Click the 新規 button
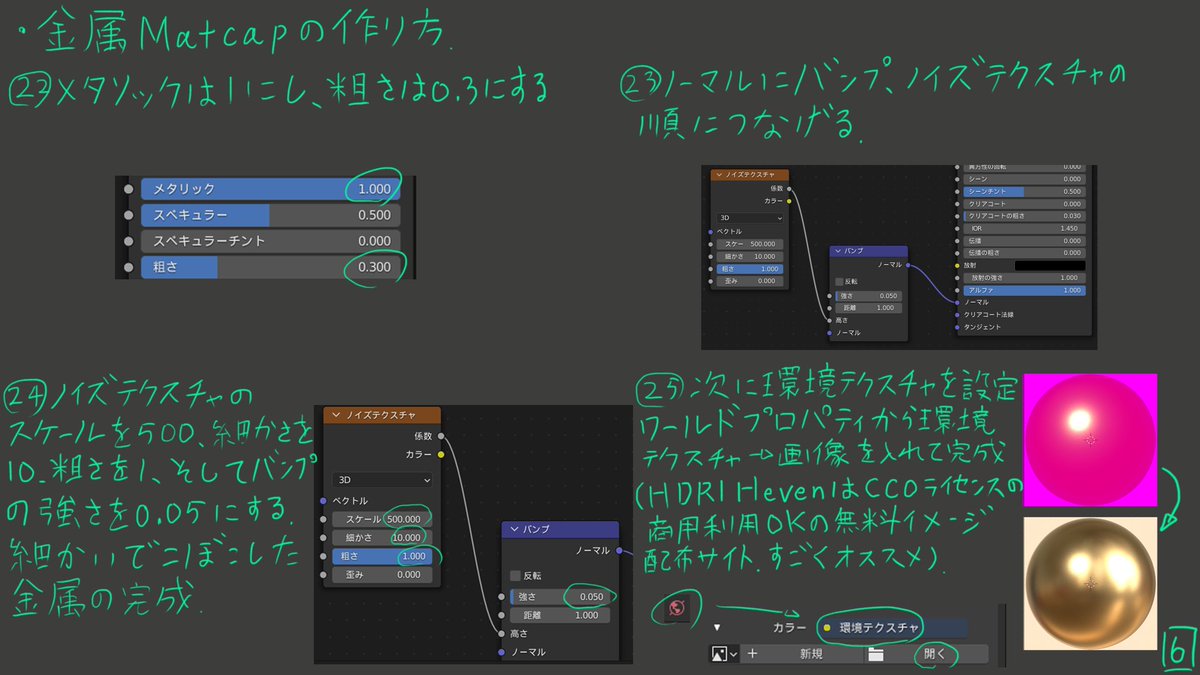The height and width of the screenshot is (675, 1200). coord(802,654)
